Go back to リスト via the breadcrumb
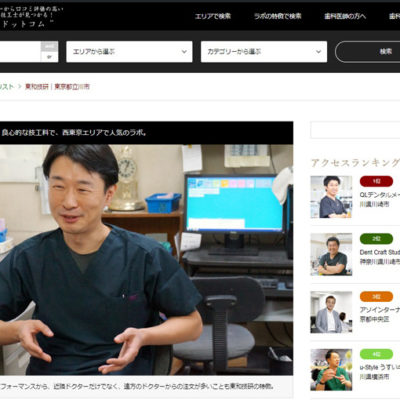This screenshot has height=400, width=400. click(x=7, y=87)
